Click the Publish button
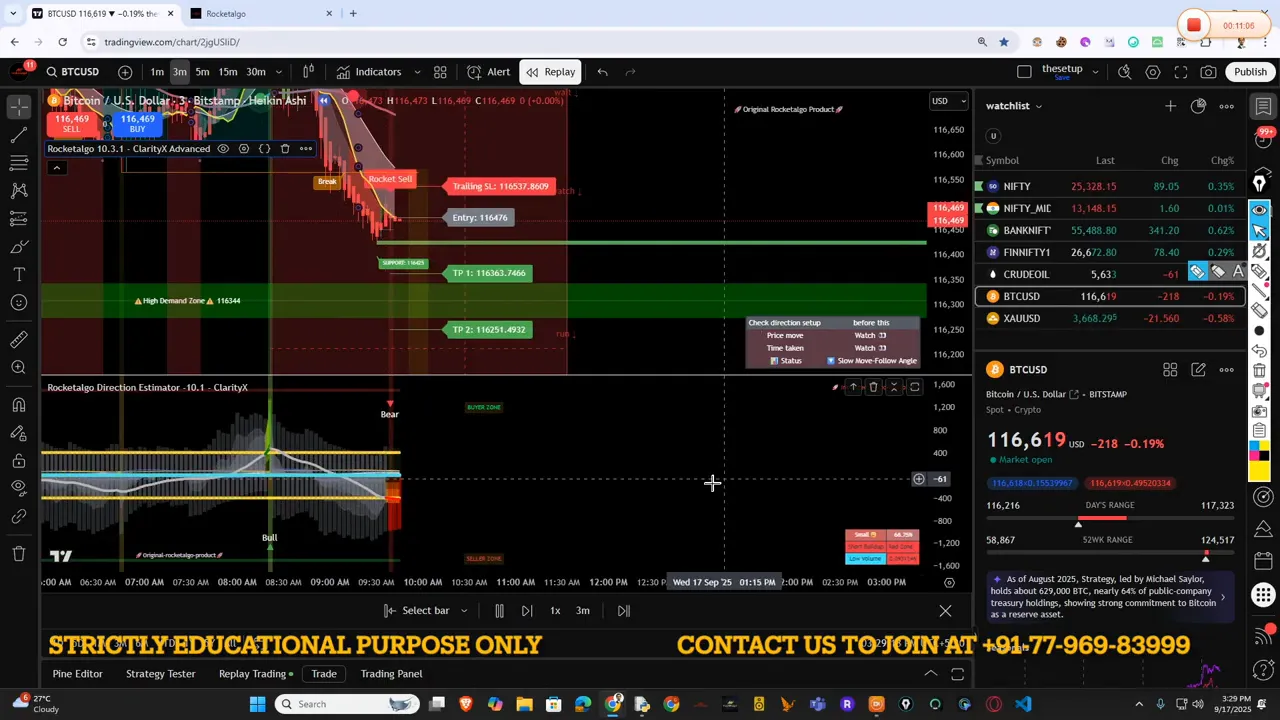 (x=1250, y=72)
